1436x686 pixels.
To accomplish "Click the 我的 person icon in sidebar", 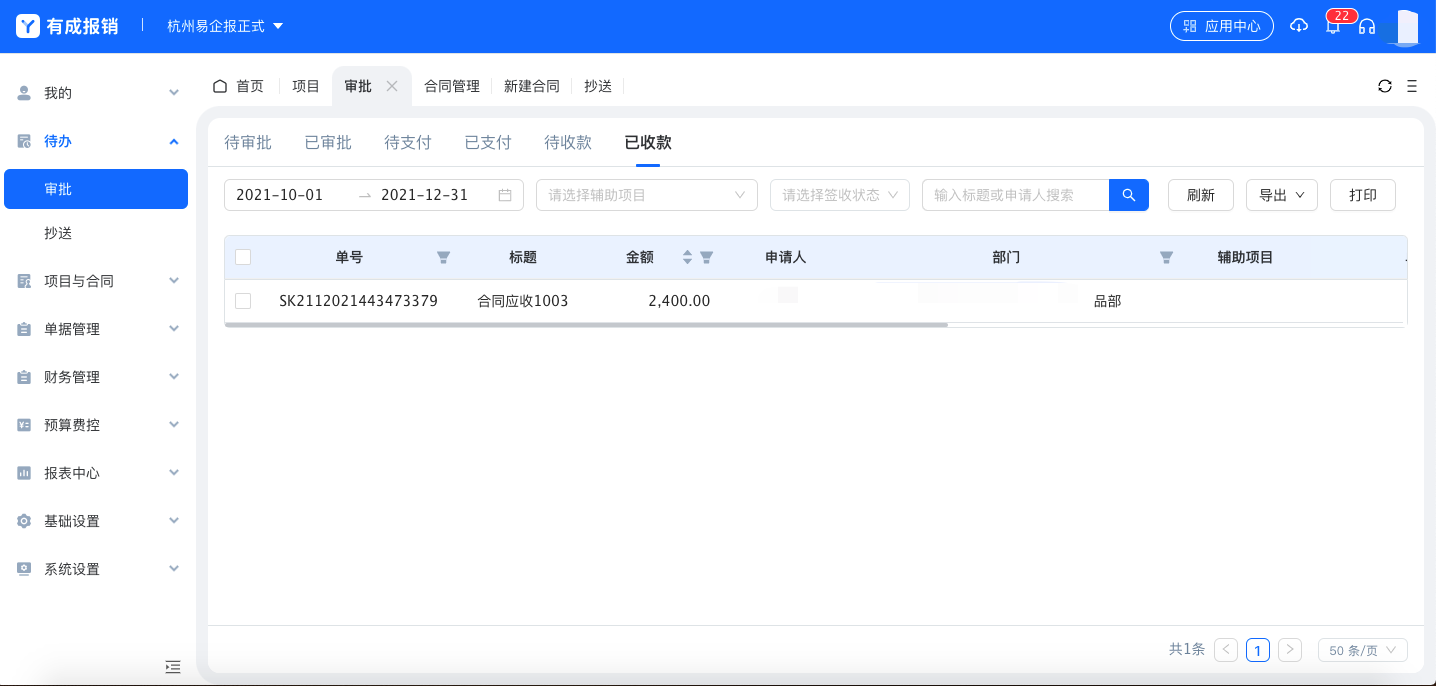I will click(x=25, y=93).
